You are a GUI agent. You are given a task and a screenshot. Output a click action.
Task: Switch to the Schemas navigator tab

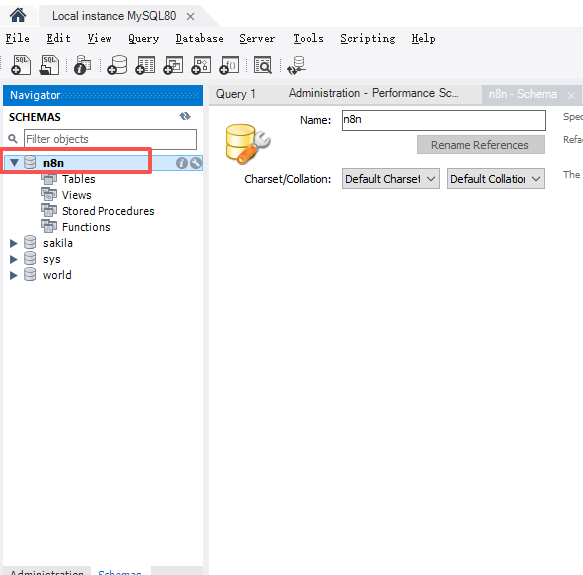(120, 571)
